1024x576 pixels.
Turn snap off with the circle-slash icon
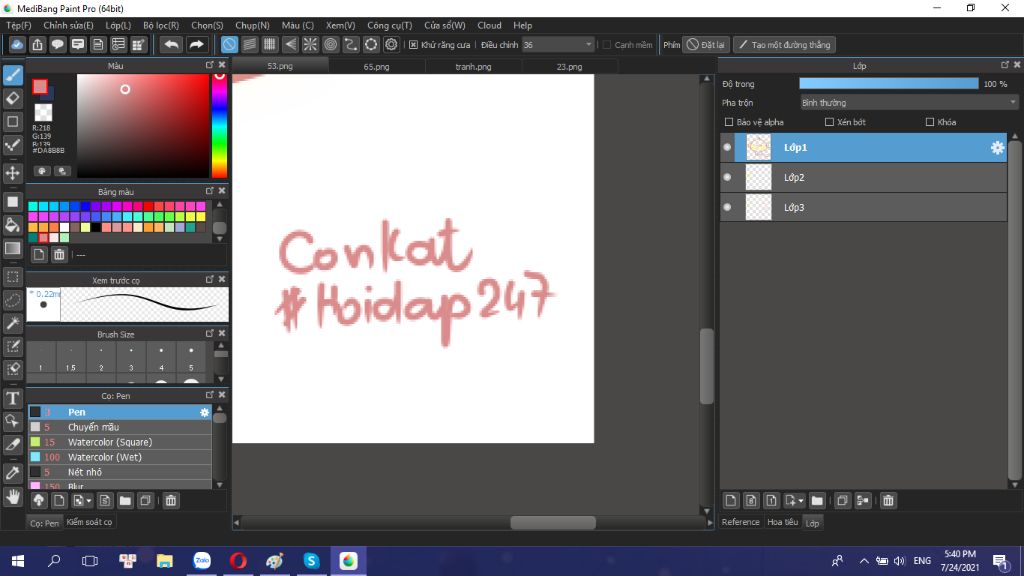(x=229, y=44)
